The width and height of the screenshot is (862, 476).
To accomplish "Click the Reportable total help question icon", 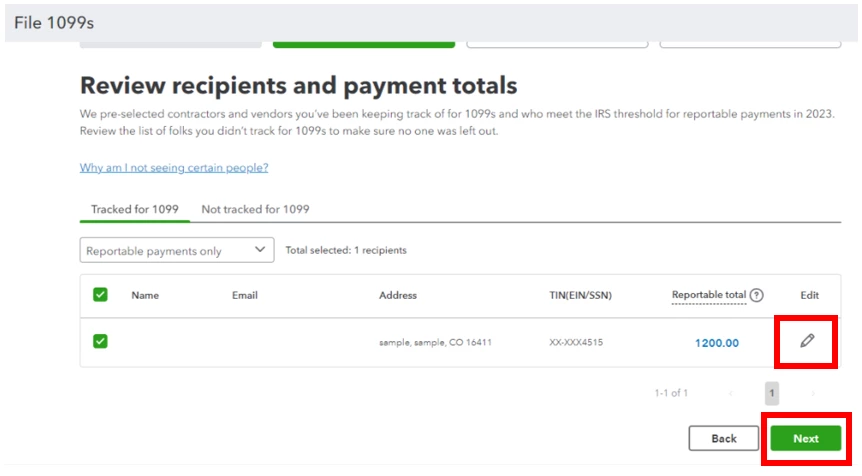I will [x=756, y=295].
